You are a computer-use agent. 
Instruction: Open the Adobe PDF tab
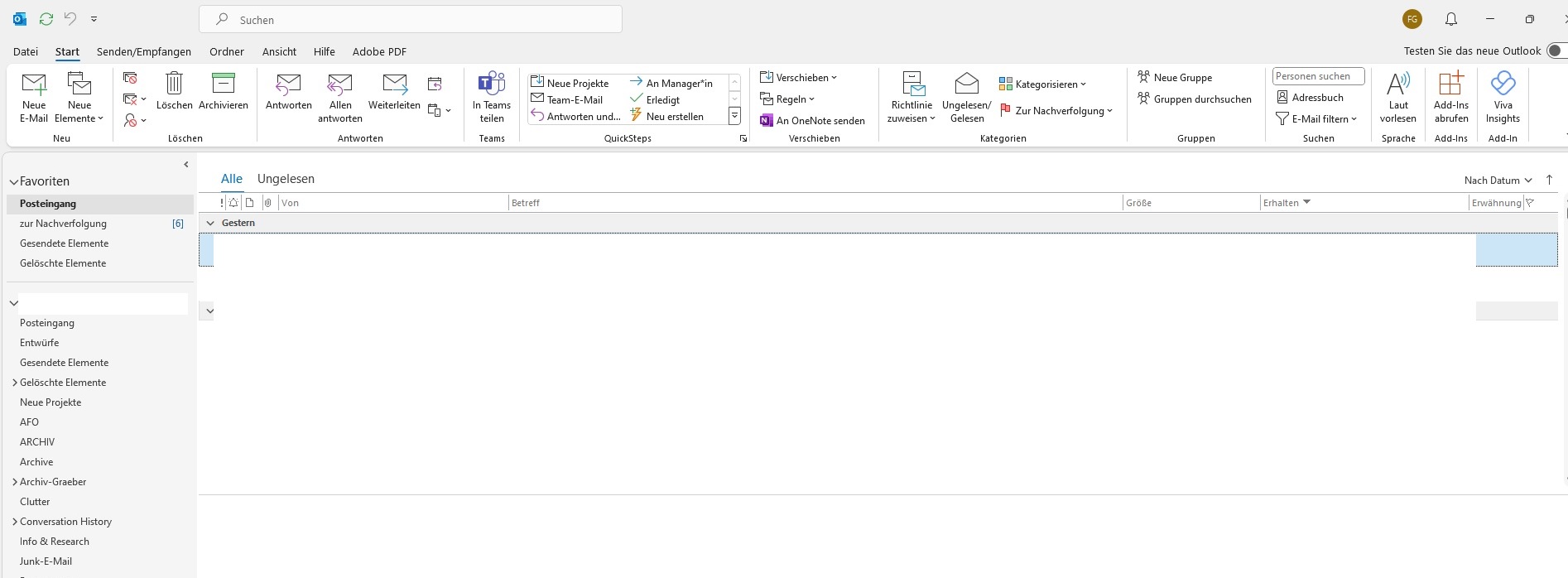[379, 51]
